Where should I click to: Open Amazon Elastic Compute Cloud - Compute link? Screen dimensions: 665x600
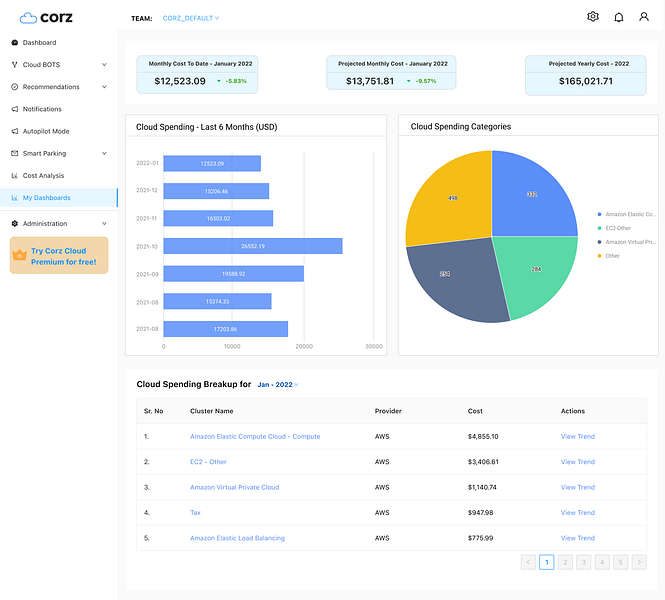(x=255, y=436)
